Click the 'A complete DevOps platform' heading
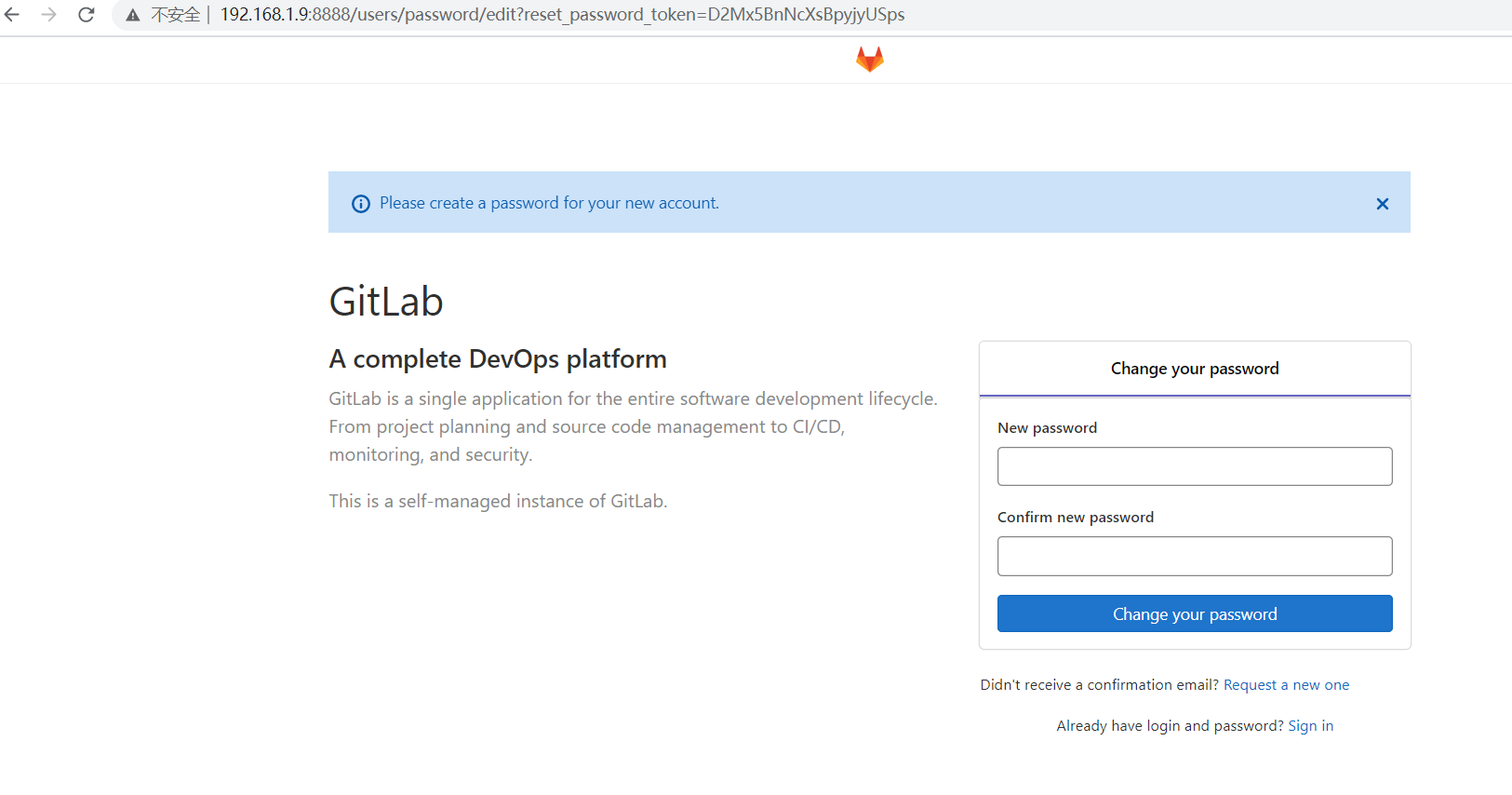1512x795 pixels. coord(498,359)
